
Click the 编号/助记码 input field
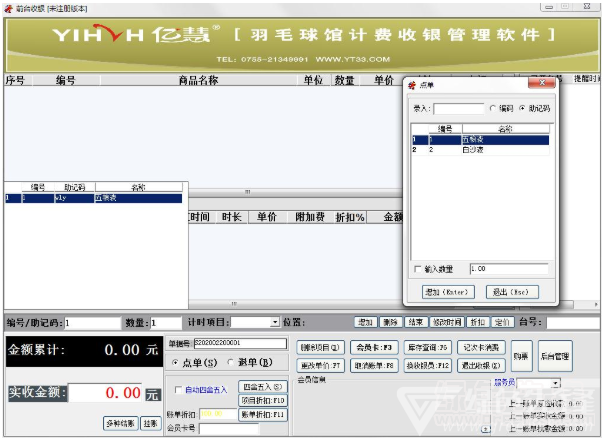92,323
